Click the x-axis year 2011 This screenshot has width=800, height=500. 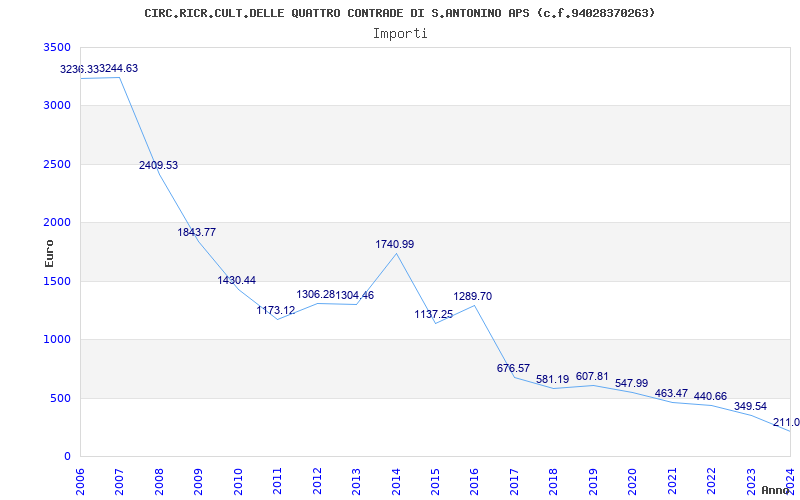point(277,482)
